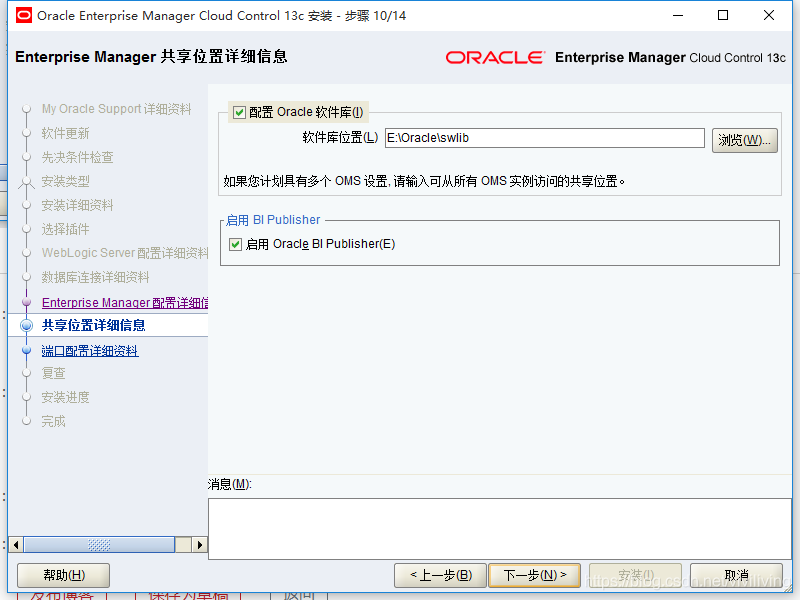Cancel installation with 取消 button
Screen dimensions: 800x600
pyautogui.click(x=736, y=576)
